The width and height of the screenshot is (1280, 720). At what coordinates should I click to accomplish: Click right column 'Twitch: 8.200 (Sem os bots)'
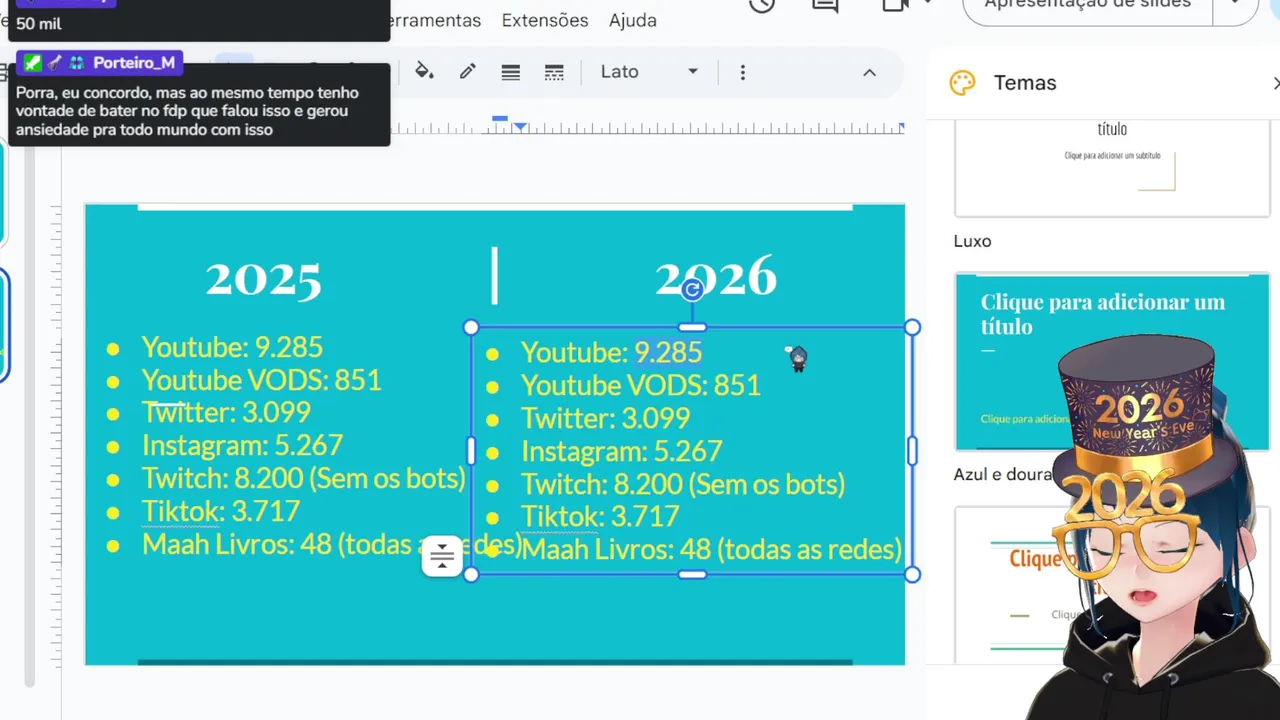682,484
